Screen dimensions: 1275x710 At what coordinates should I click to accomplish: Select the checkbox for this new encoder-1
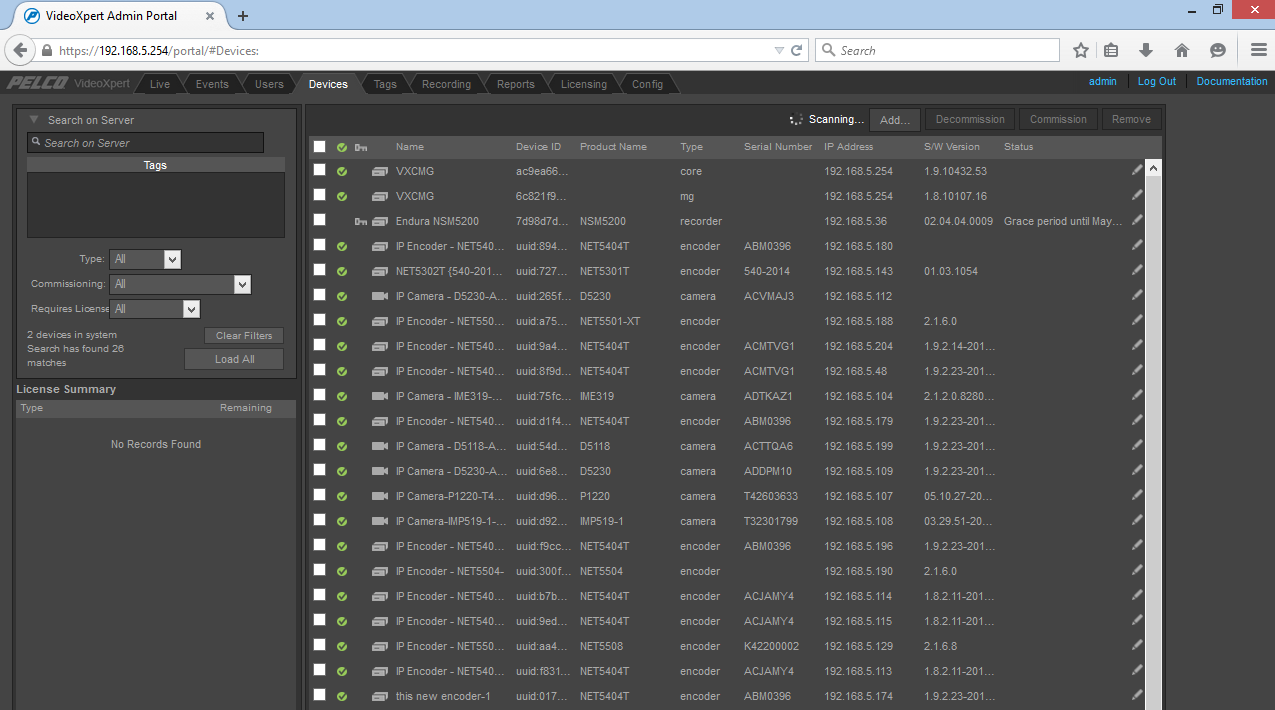point(320,695)
